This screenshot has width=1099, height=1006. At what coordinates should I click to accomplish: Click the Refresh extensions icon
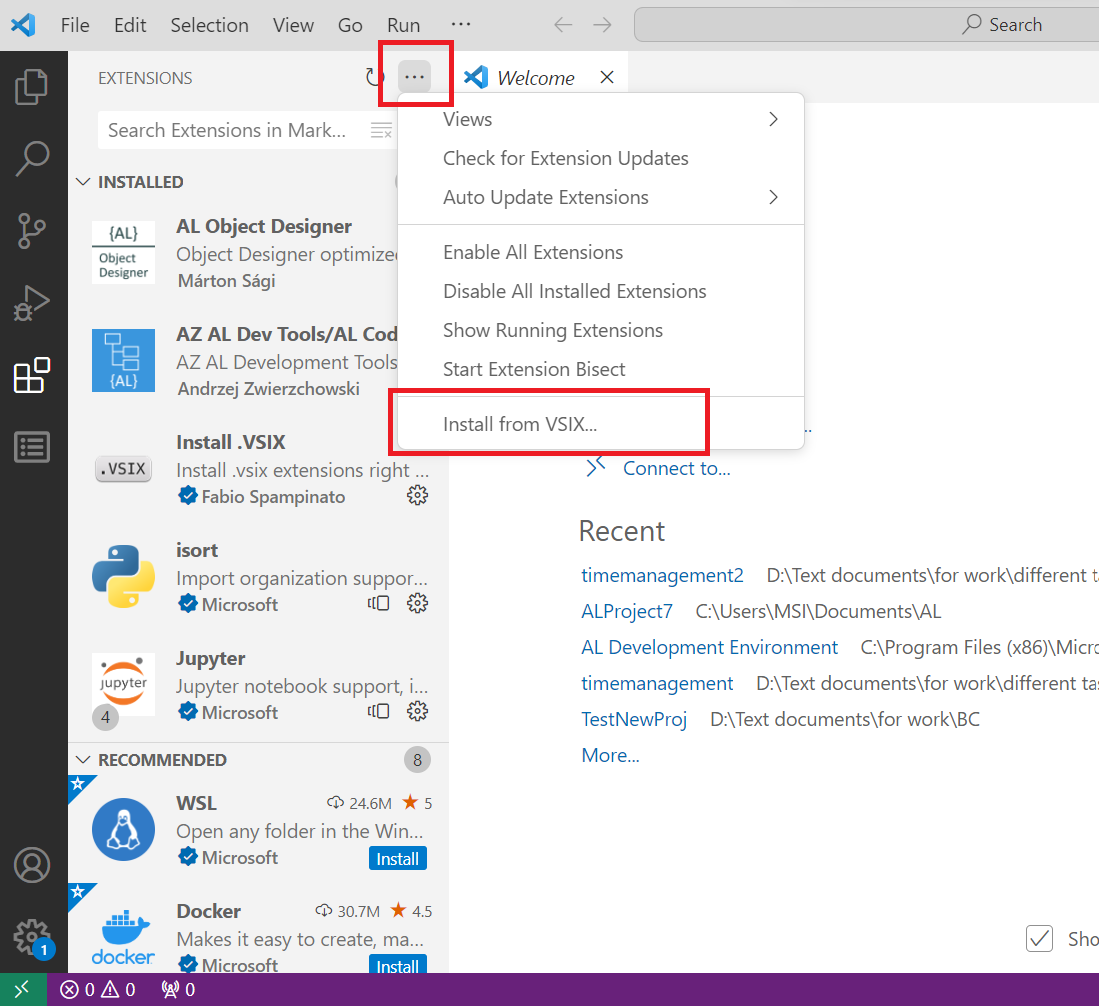point(375,78)
